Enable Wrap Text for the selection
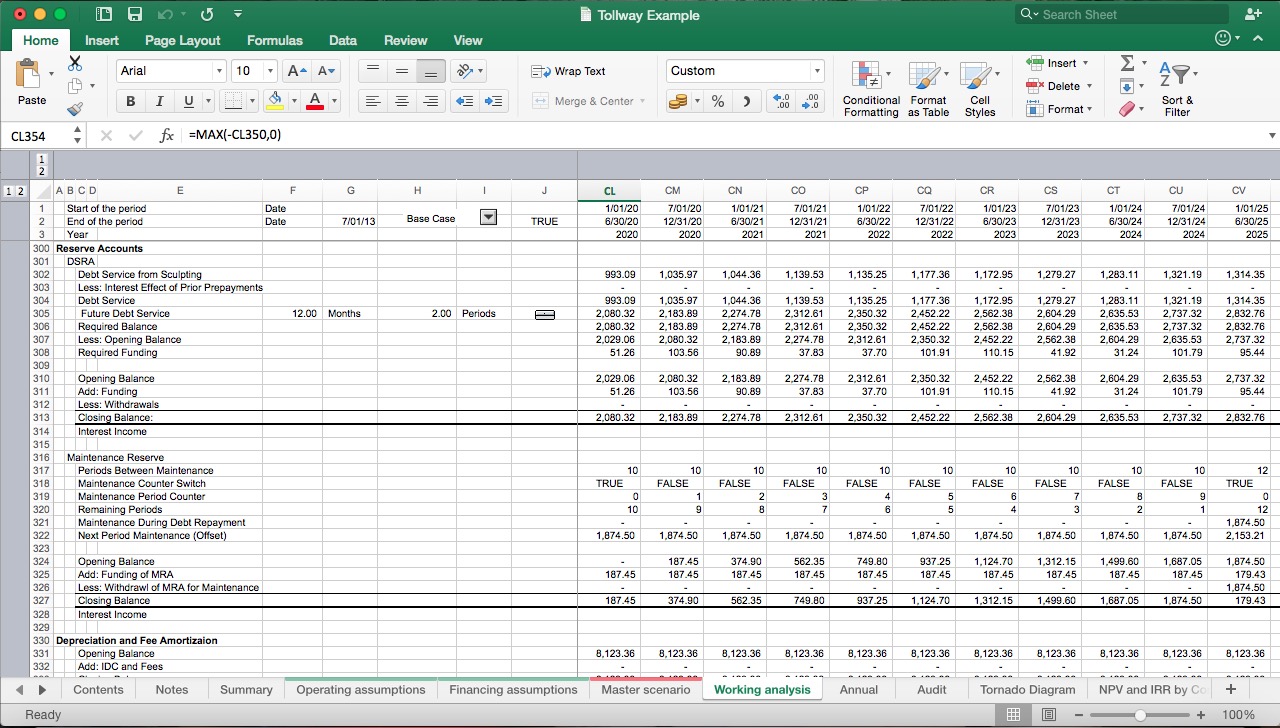 click(570, 71)
